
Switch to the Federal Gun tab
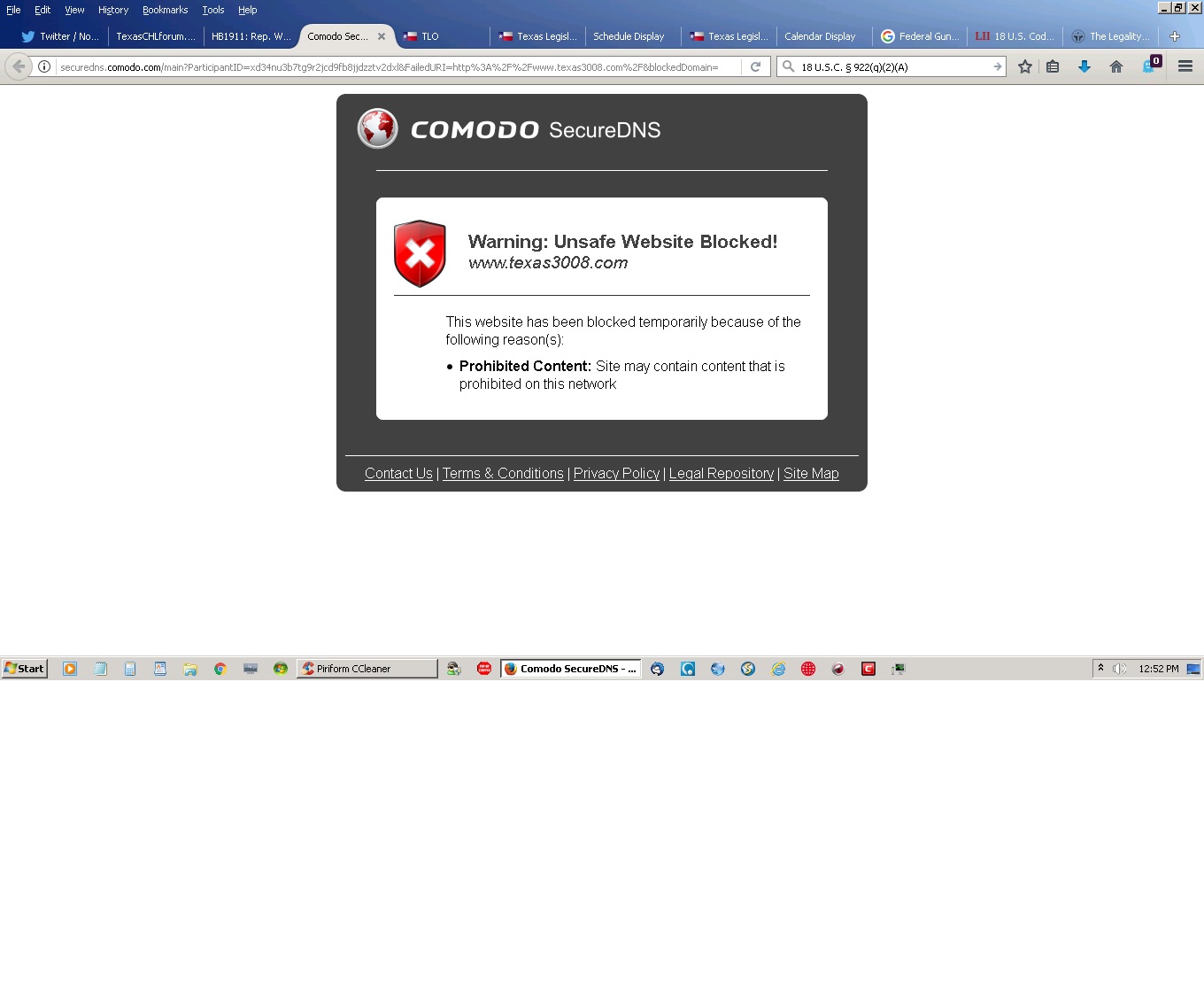pyautogui.click(x=920, y=36)
